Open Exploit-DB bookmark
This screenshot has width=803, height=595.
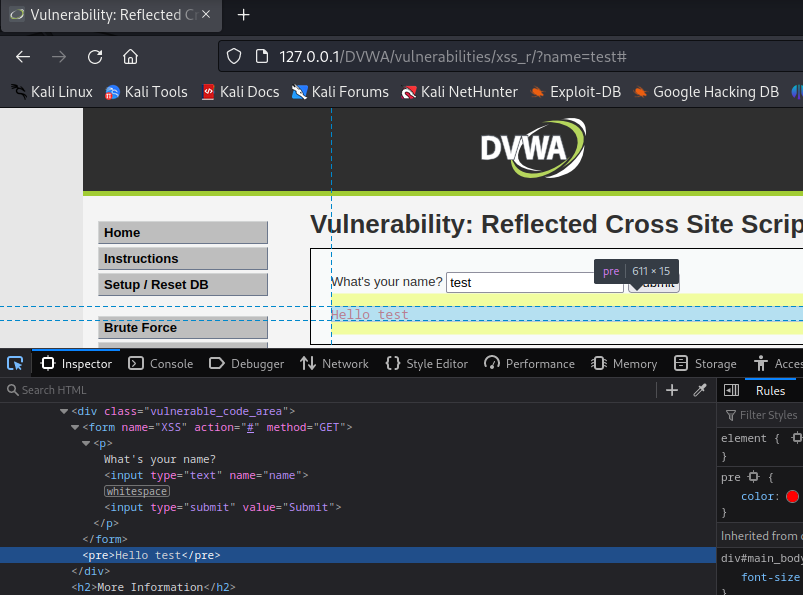click(576, 92)
